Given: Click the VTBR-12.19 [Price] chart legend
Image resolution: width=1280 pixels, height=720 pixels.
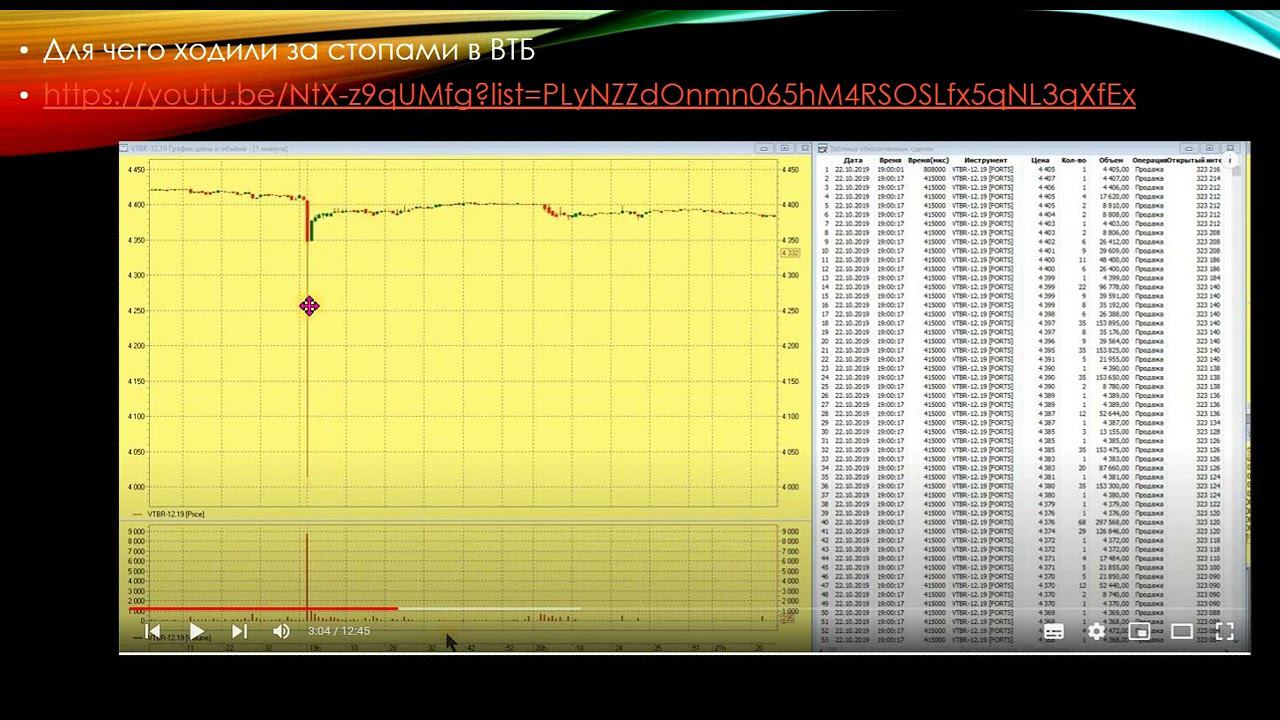Looking at the screenshot, I should [x=168, y=513].
